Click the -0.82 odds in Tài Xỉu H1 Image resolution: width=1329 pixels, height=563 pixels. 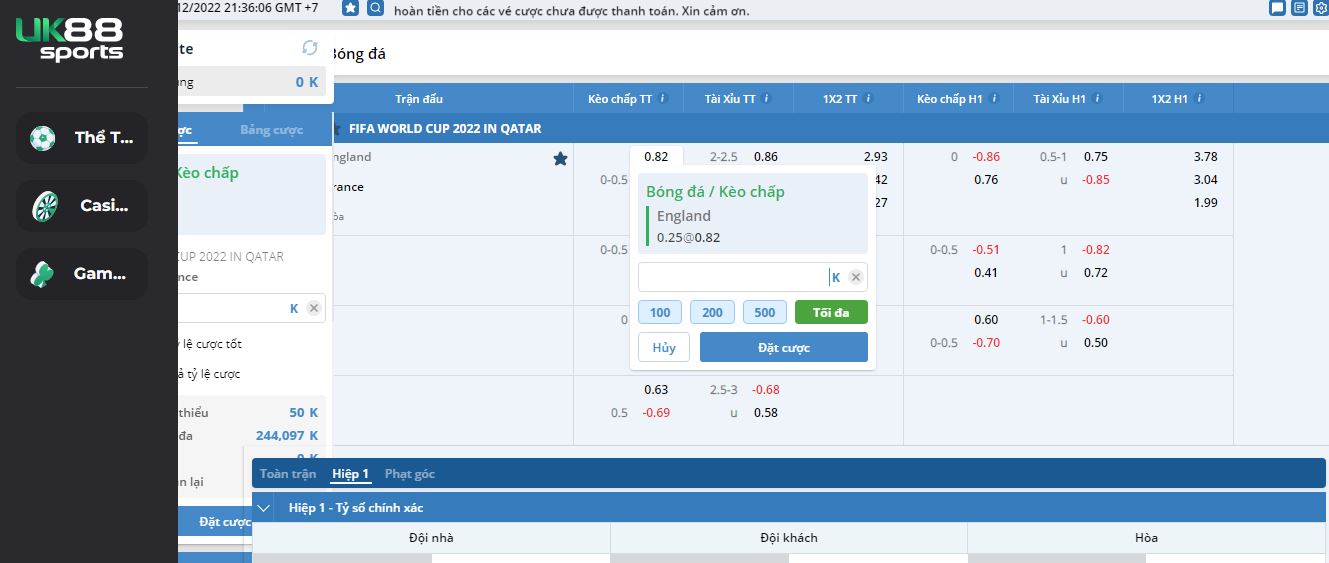click(1096, 249)
